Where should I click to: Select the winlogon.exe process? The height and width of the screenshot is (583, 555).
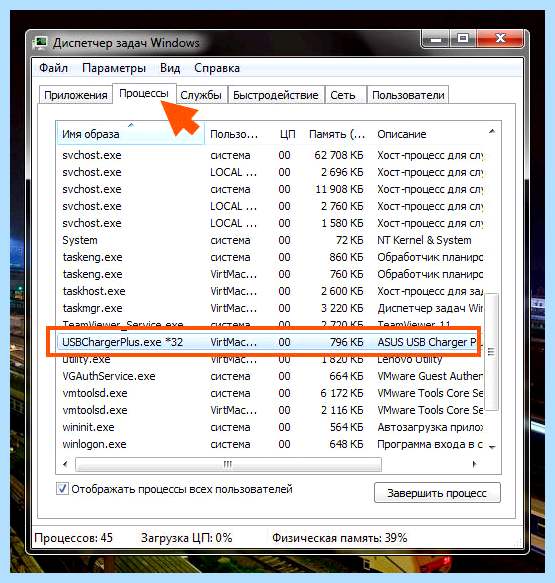[270, 444]
